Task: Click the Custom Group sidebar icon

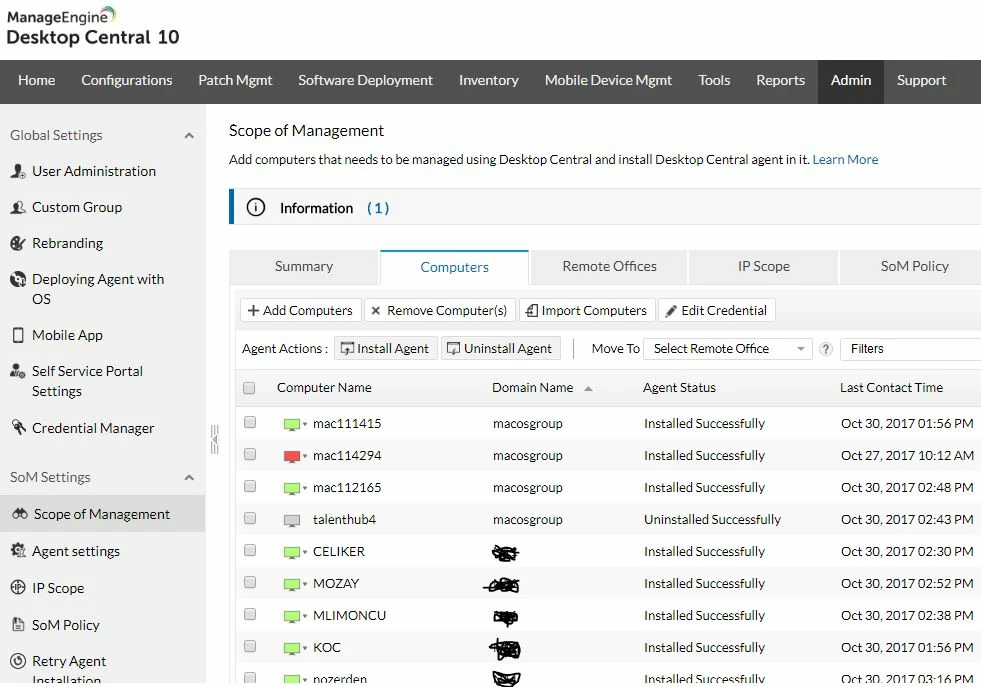Action: pyautogui.click(x=18, y=207)
